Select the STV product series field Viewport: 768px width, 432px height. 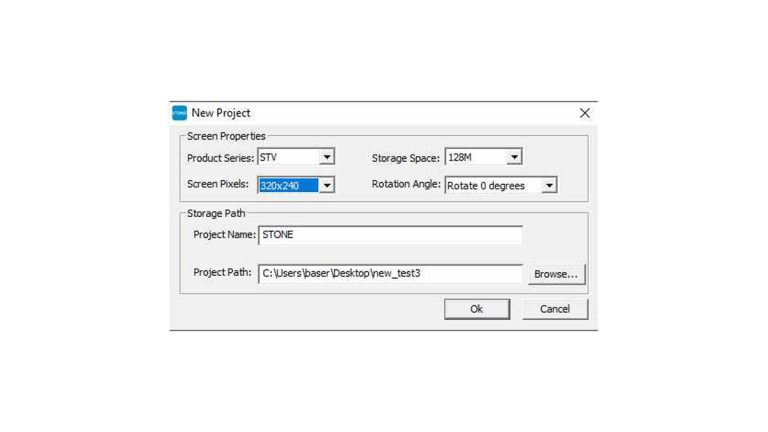coord(296,157)
